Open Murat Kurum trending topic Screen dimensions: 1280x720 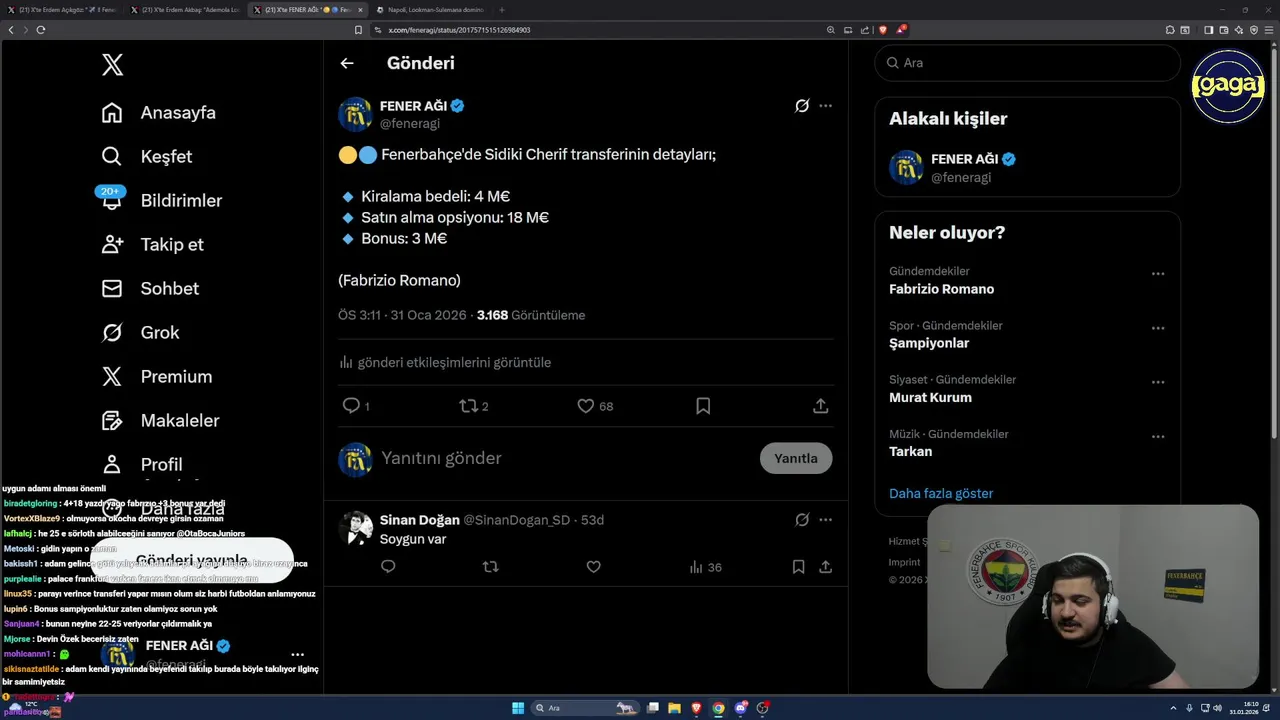point(930,397)
